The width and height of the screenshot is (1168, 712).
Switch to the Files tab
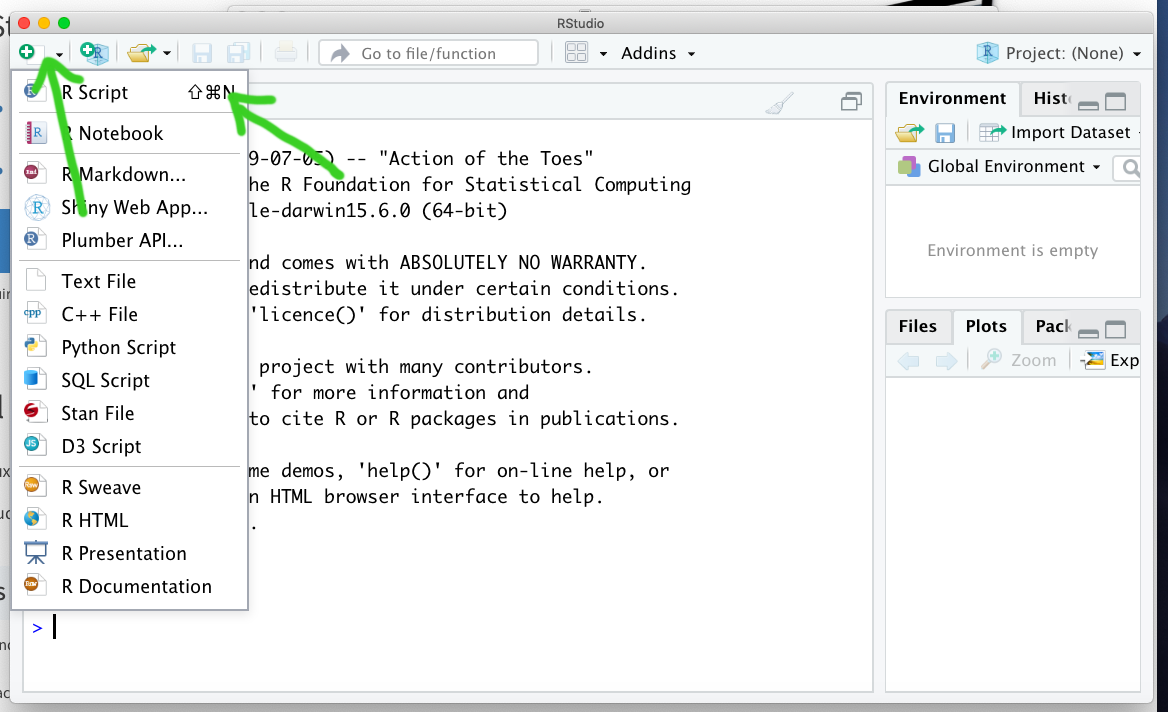click(917, 326)
